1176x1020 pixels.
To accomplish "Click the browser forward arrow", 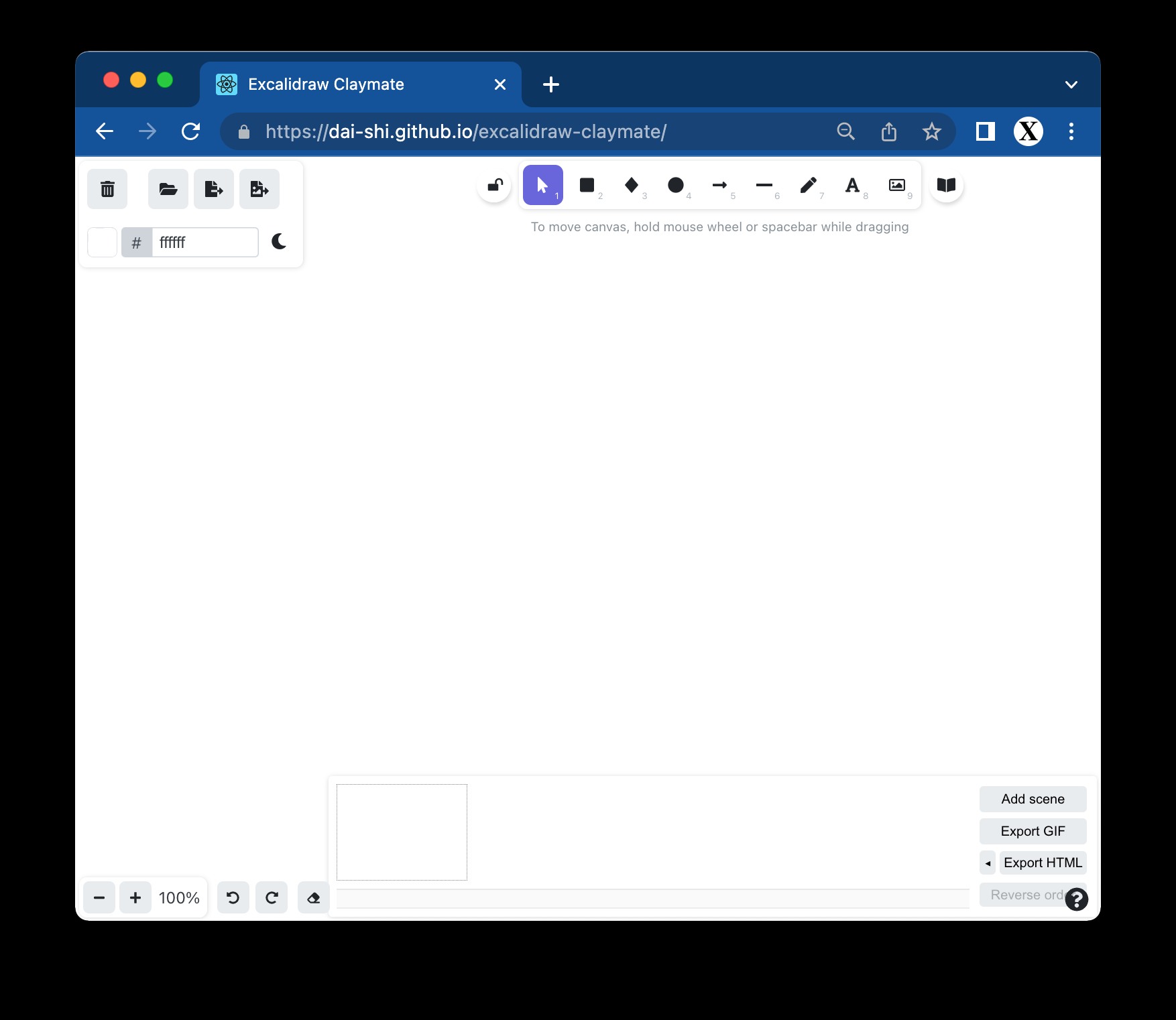I will [148, 131].
